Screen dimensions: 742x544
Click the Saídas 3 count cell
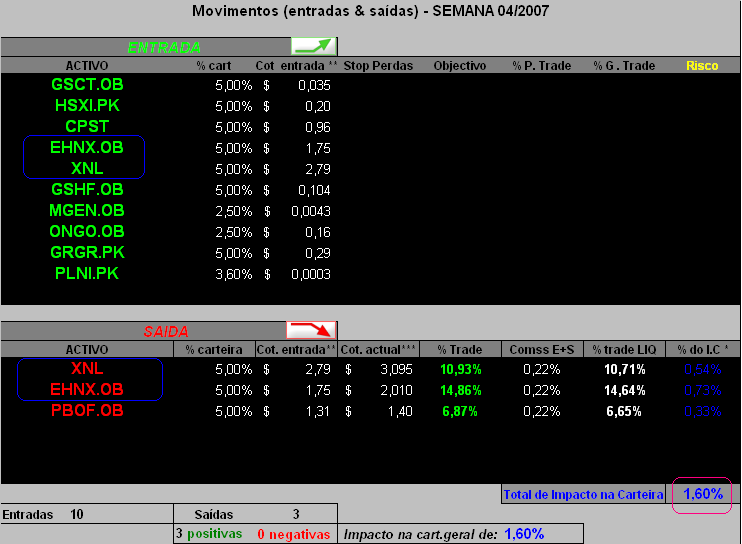(x=256, y=514)
